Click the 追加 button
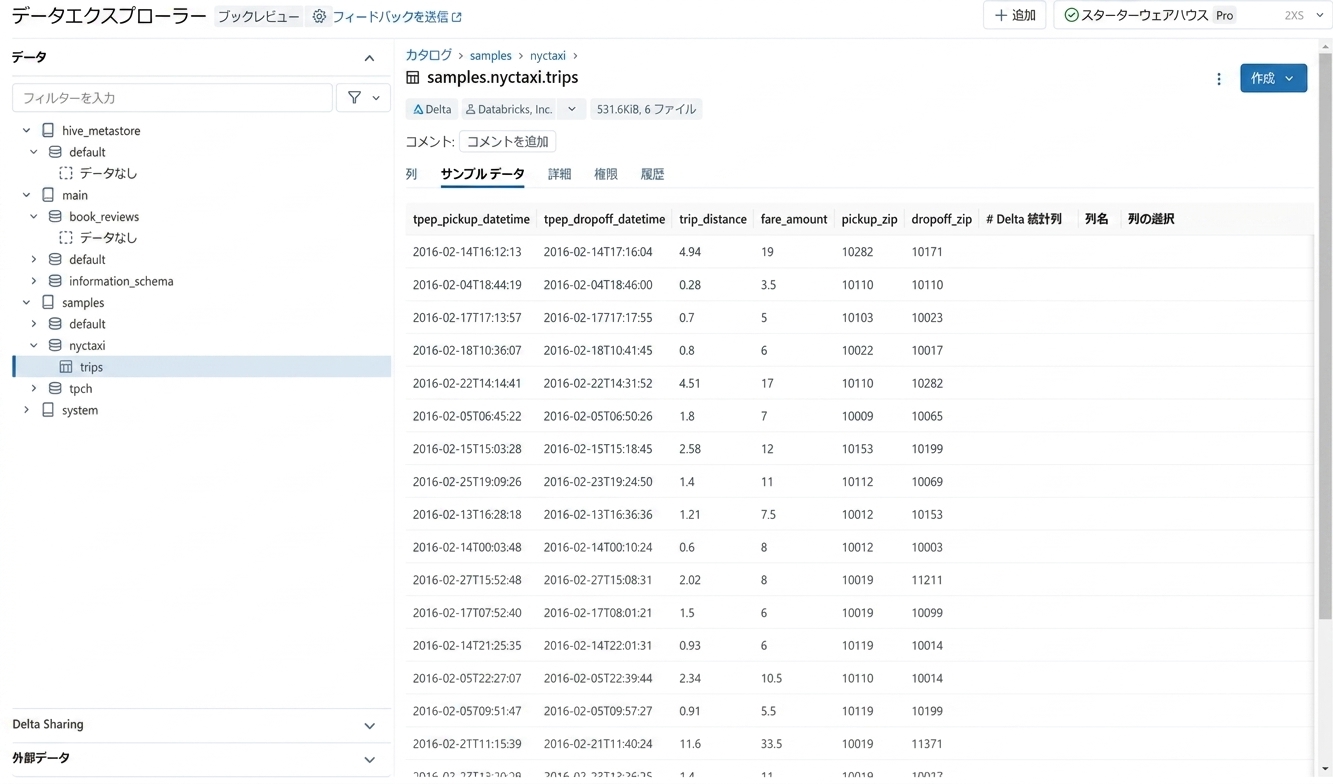The height and width of the screenshot is (784, 1333). point(1014,16)
